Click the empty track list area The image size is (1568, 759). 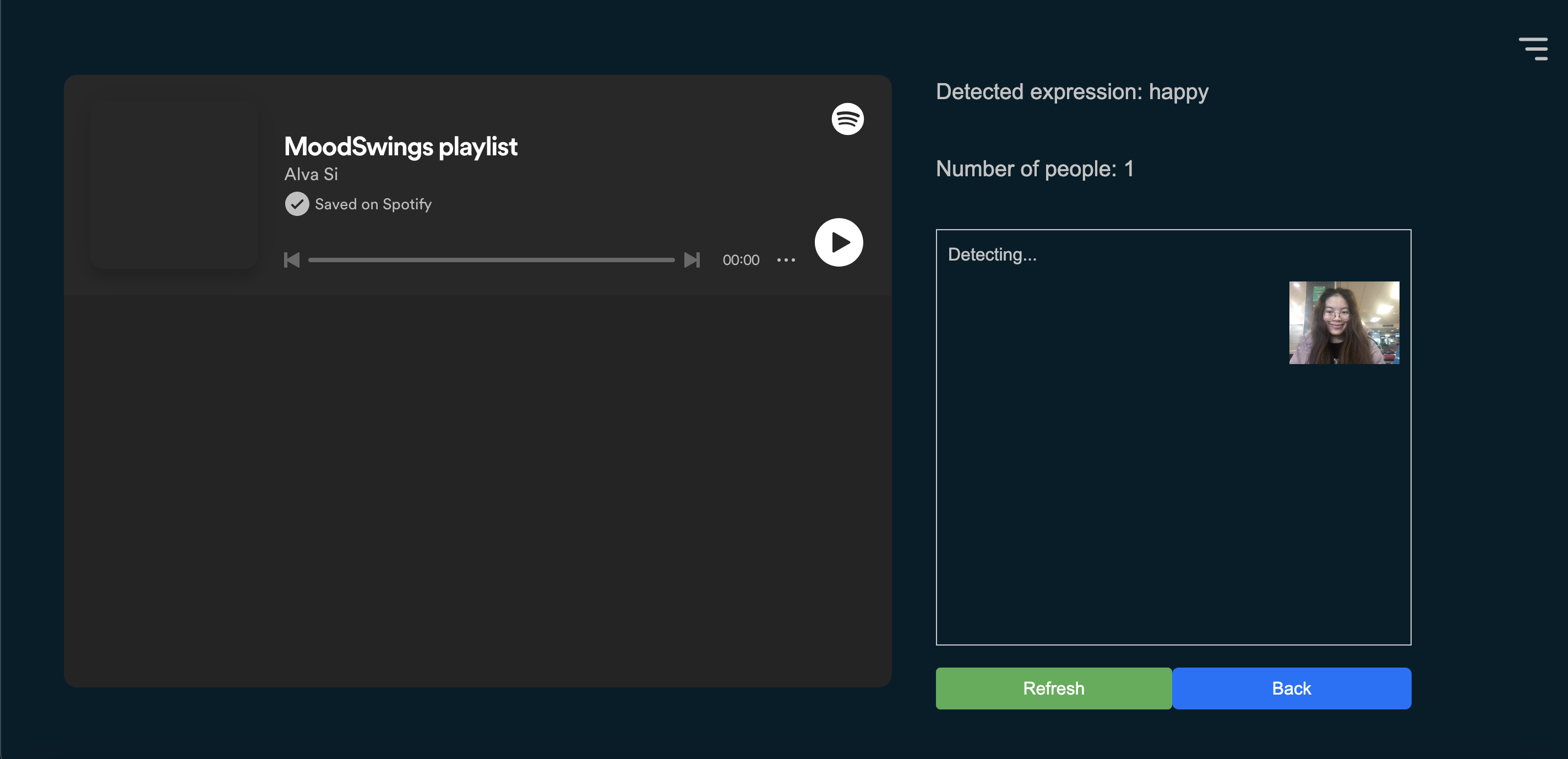tap(477, 491)
